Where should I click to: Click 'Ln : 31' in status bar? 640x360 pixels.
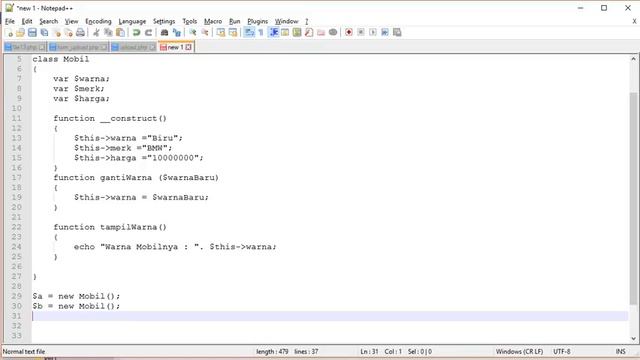coord(369,351)
